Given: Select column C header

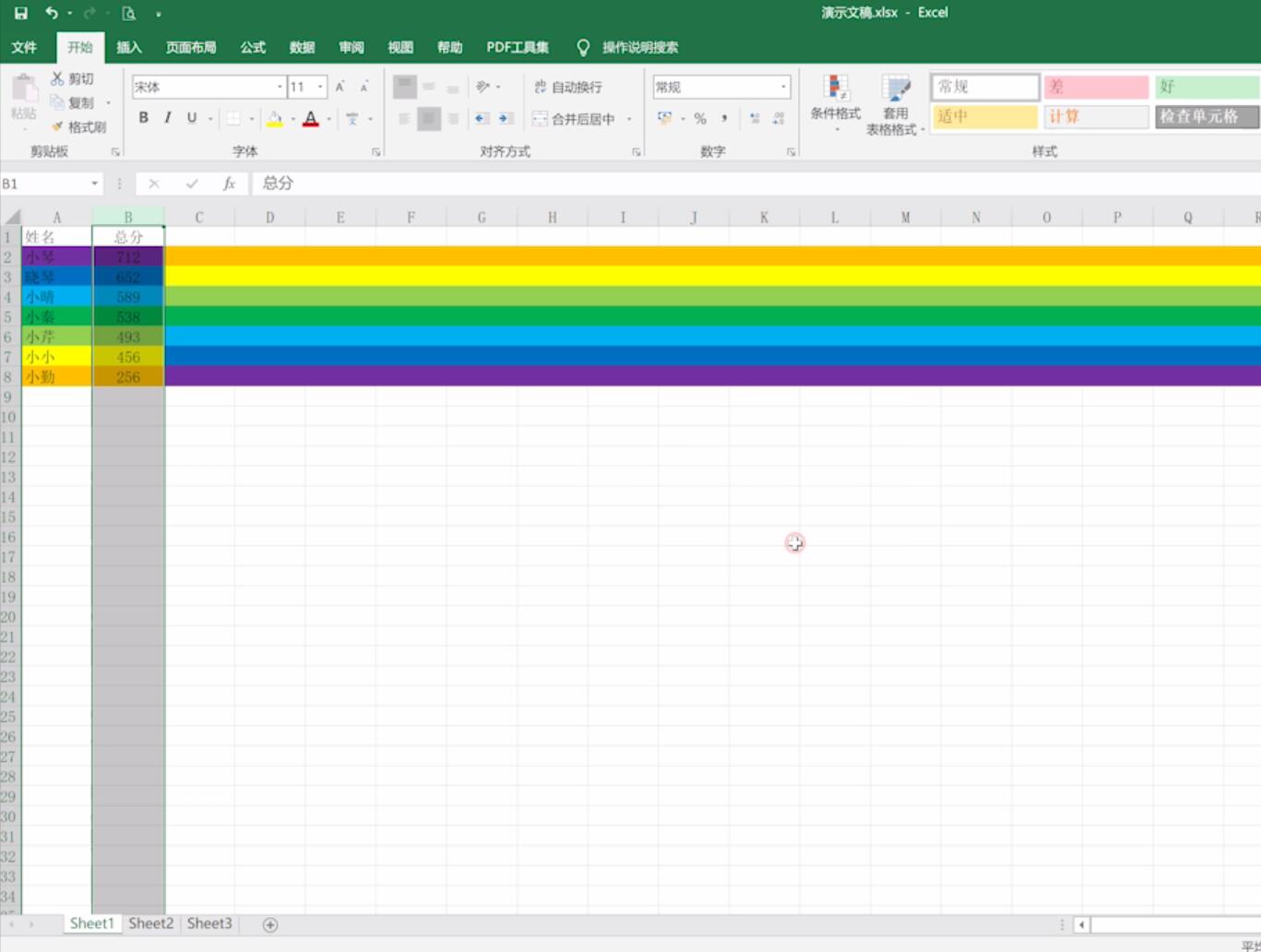Looking at the screenshot, I should pos(199,218).
